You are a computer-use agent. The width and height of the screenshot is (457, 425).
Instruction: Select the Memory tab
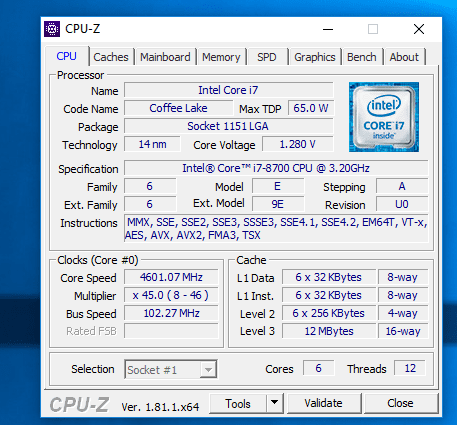coord(221,57)
